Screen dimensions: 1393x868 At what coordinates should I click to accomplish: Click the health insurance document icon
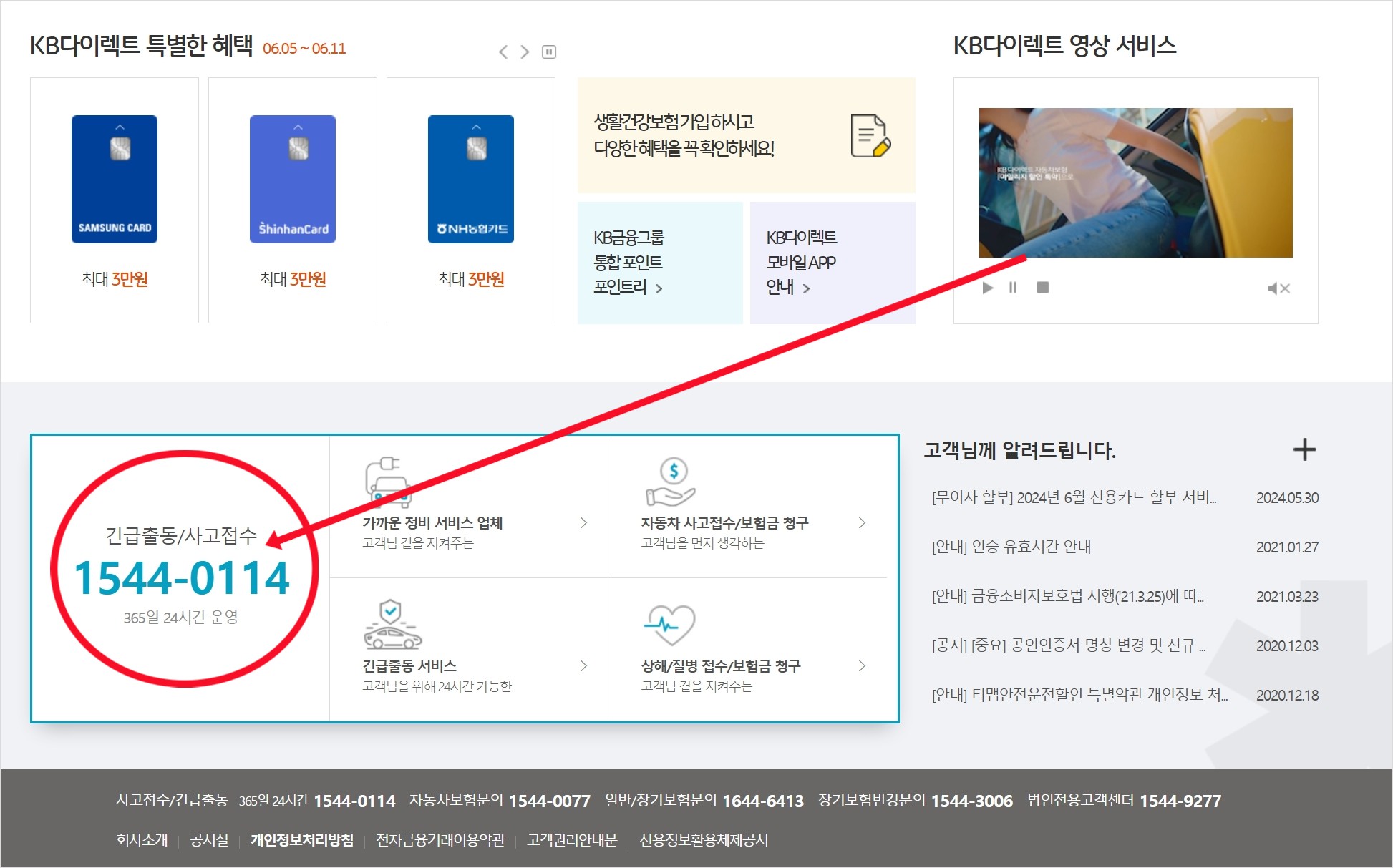(870, 135)
